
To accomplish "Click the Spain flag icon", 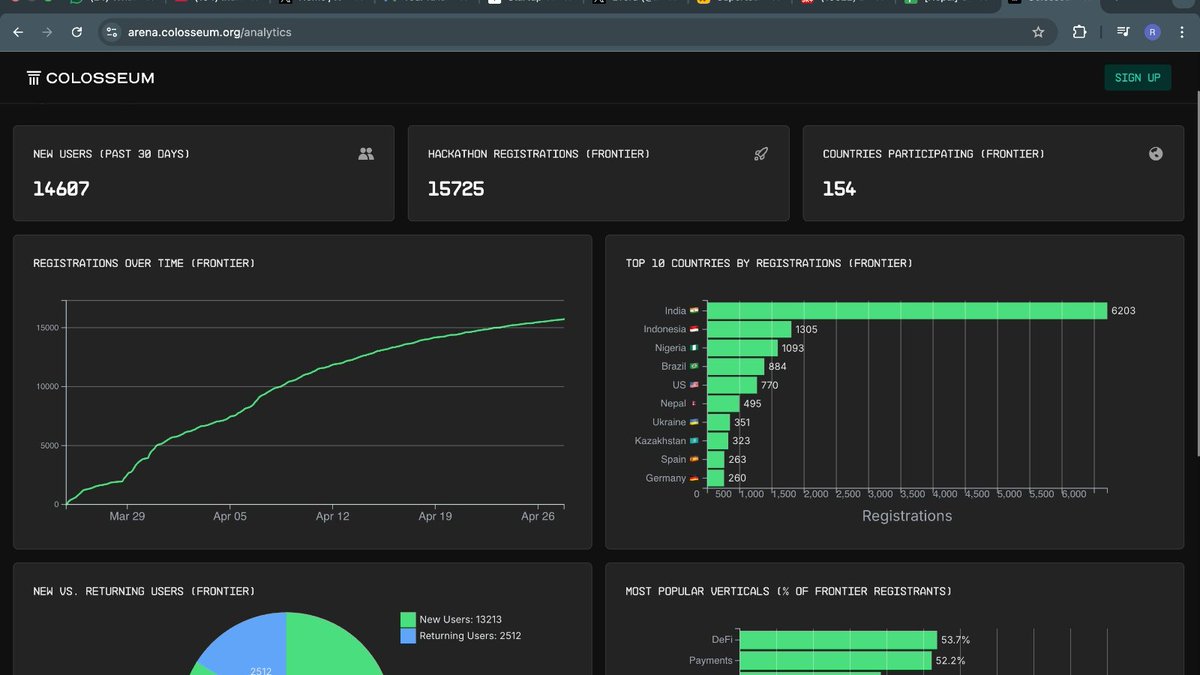I will 694,459.
